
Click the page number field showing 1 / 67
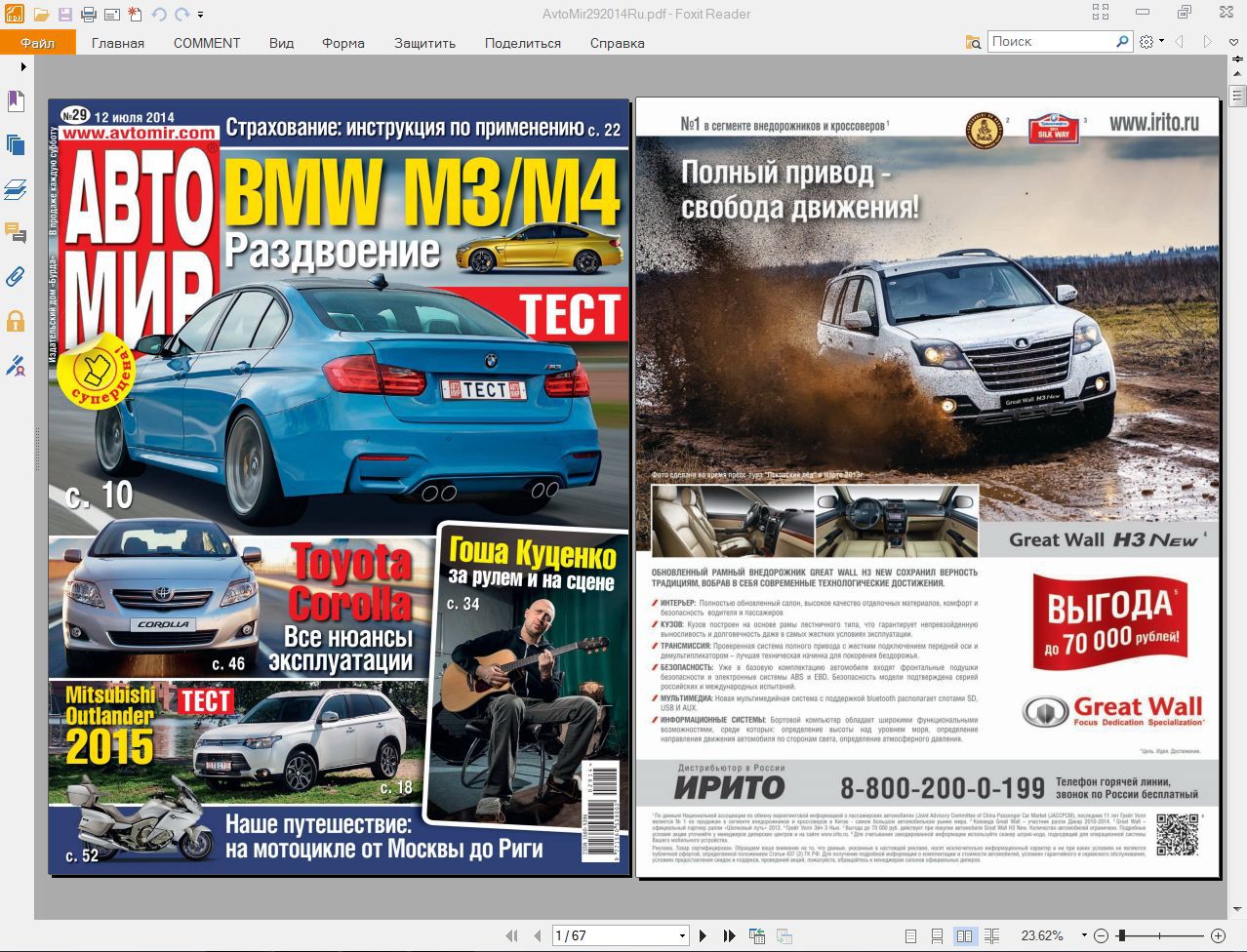(614, 935)
